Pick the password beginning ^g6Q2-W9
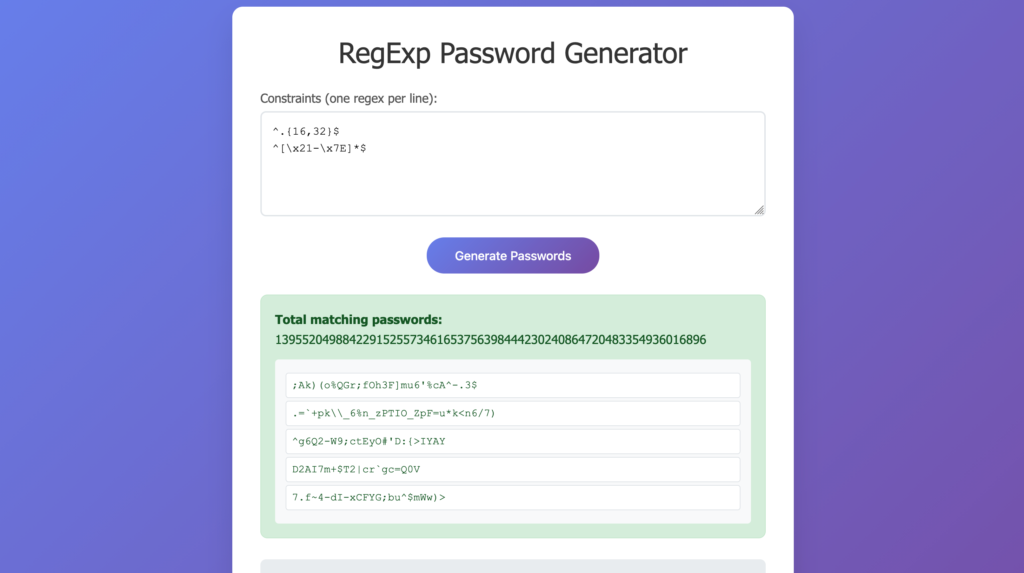This screenshot has width=1024, height=573. coord(369,441)
